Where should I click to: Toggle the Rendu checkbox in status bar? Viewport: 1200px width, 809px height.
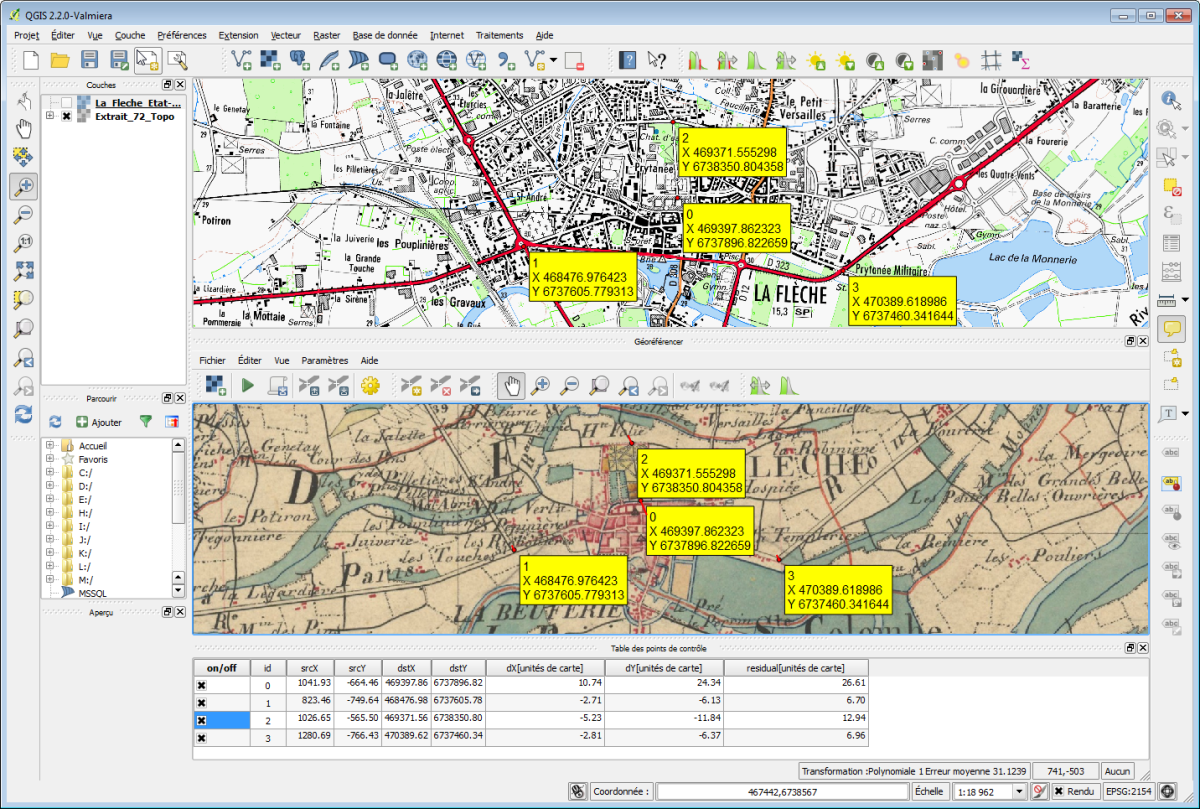[x=1058, y=791]
